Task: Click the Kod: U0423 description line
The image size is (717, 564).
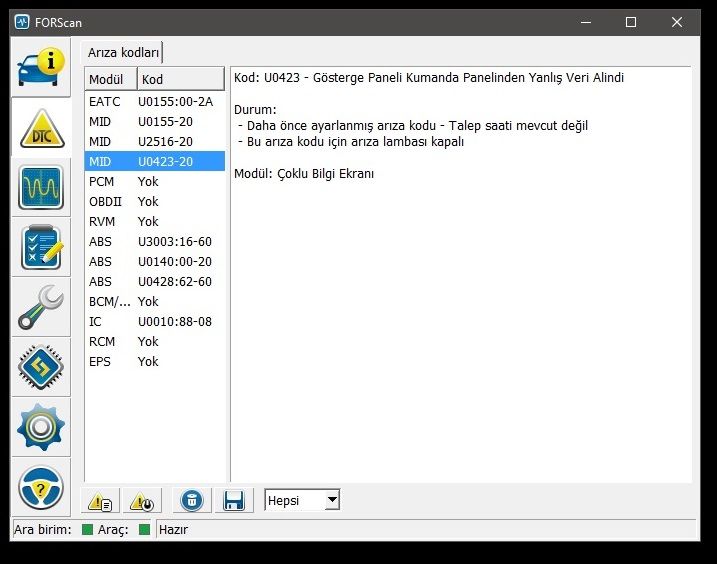Action: click(x=429, y=78)
